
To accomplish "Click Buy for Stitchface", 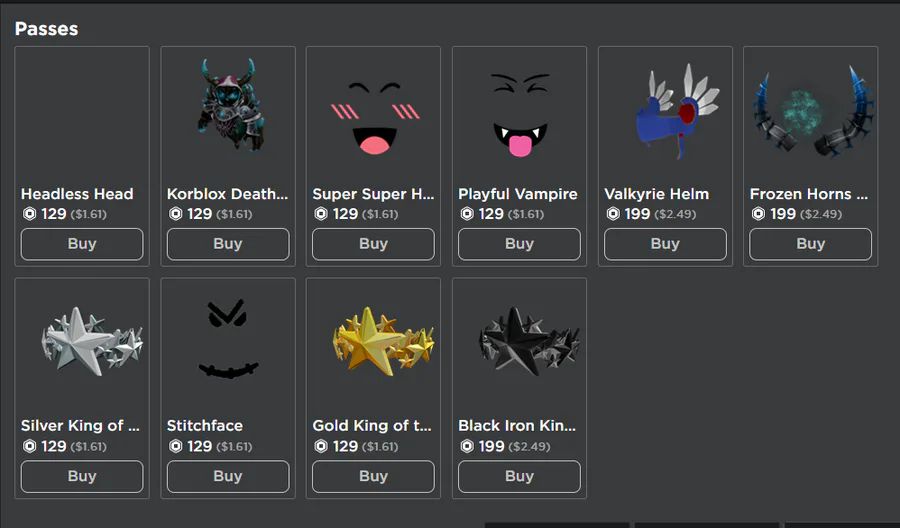I will coord(228,476).
